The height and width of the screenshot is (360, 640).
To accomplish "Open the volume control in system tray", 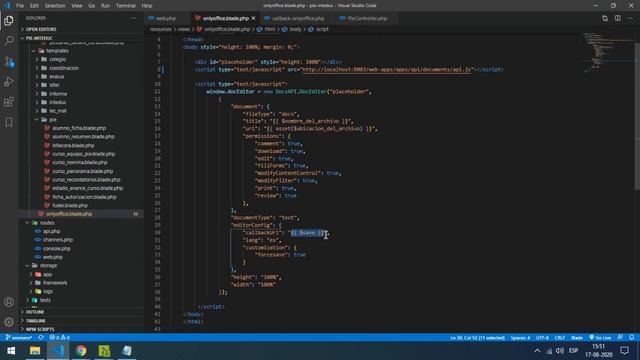I will point(560,351).
